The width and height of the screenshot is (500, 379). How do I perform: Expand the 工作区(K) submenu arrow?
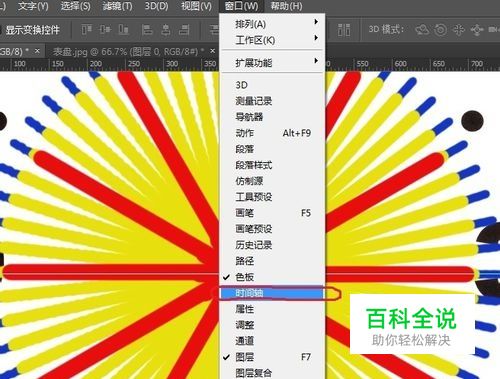pyautogui.click(x=316, y=38)
